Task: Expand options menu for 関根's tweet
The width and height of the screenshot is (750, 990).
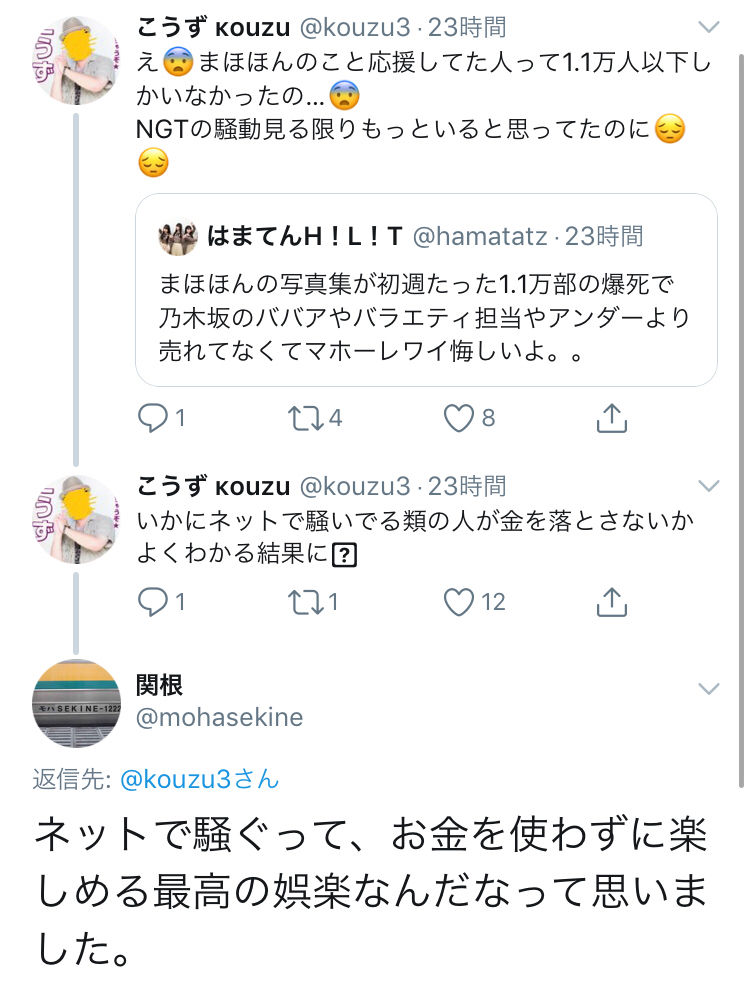Action: (x=708, y=688)
